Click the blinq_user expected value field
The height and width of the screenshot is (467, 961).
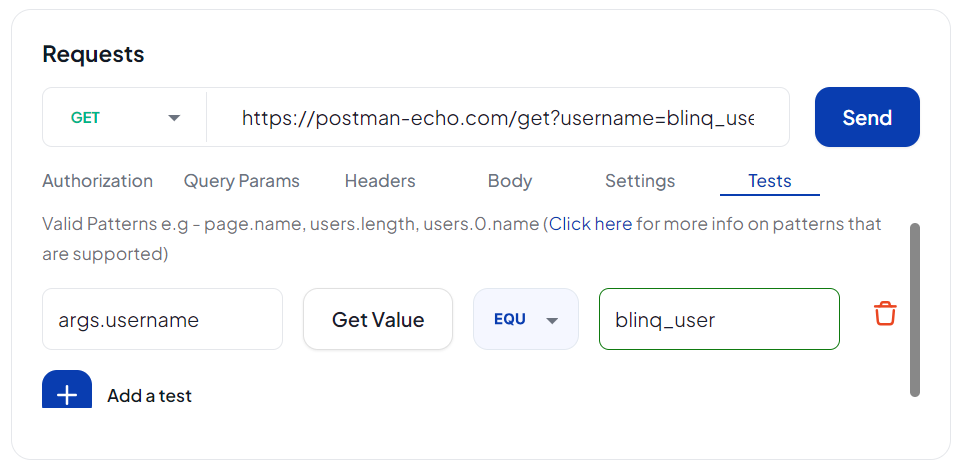(x=718, y=320)
